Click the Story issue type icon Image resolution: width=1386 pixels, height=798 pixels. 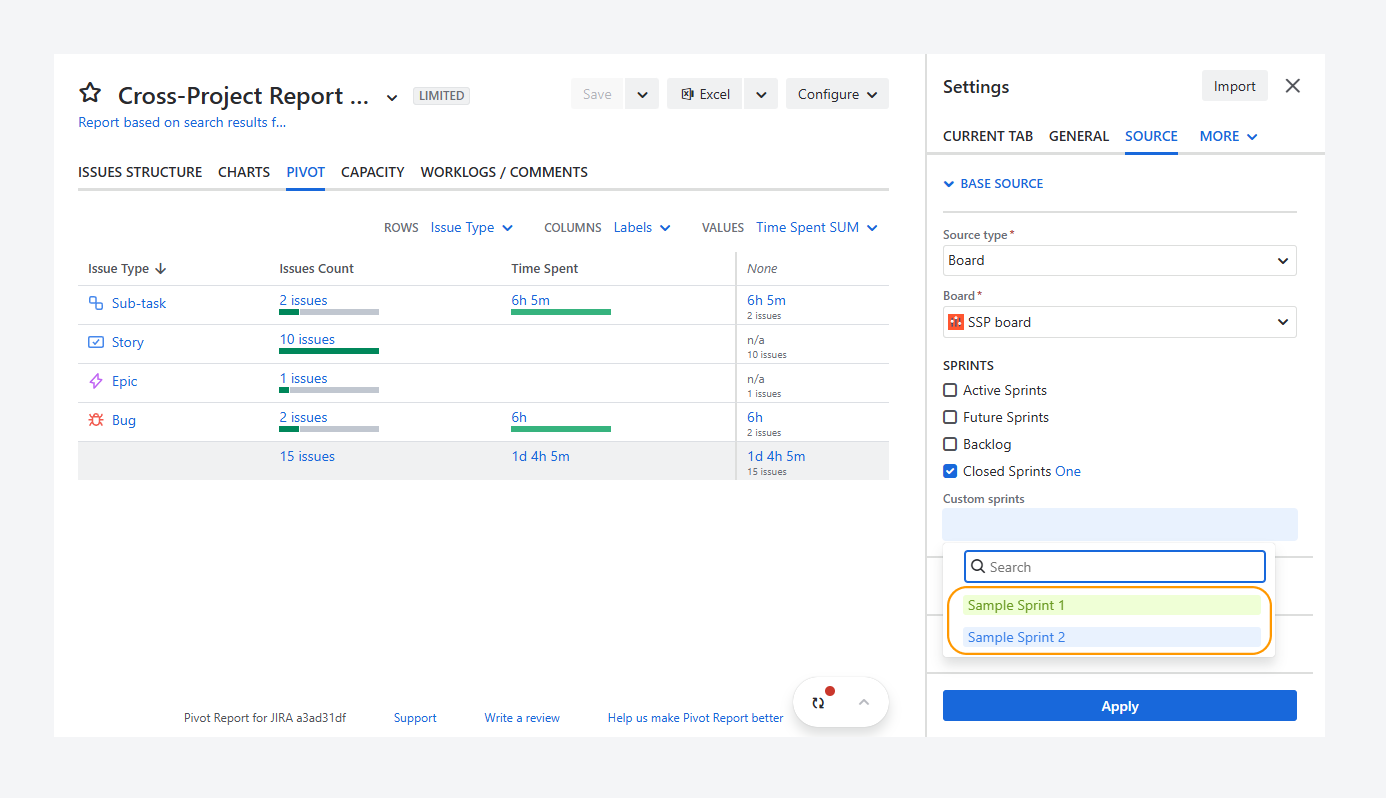click(x=96, y=342)
